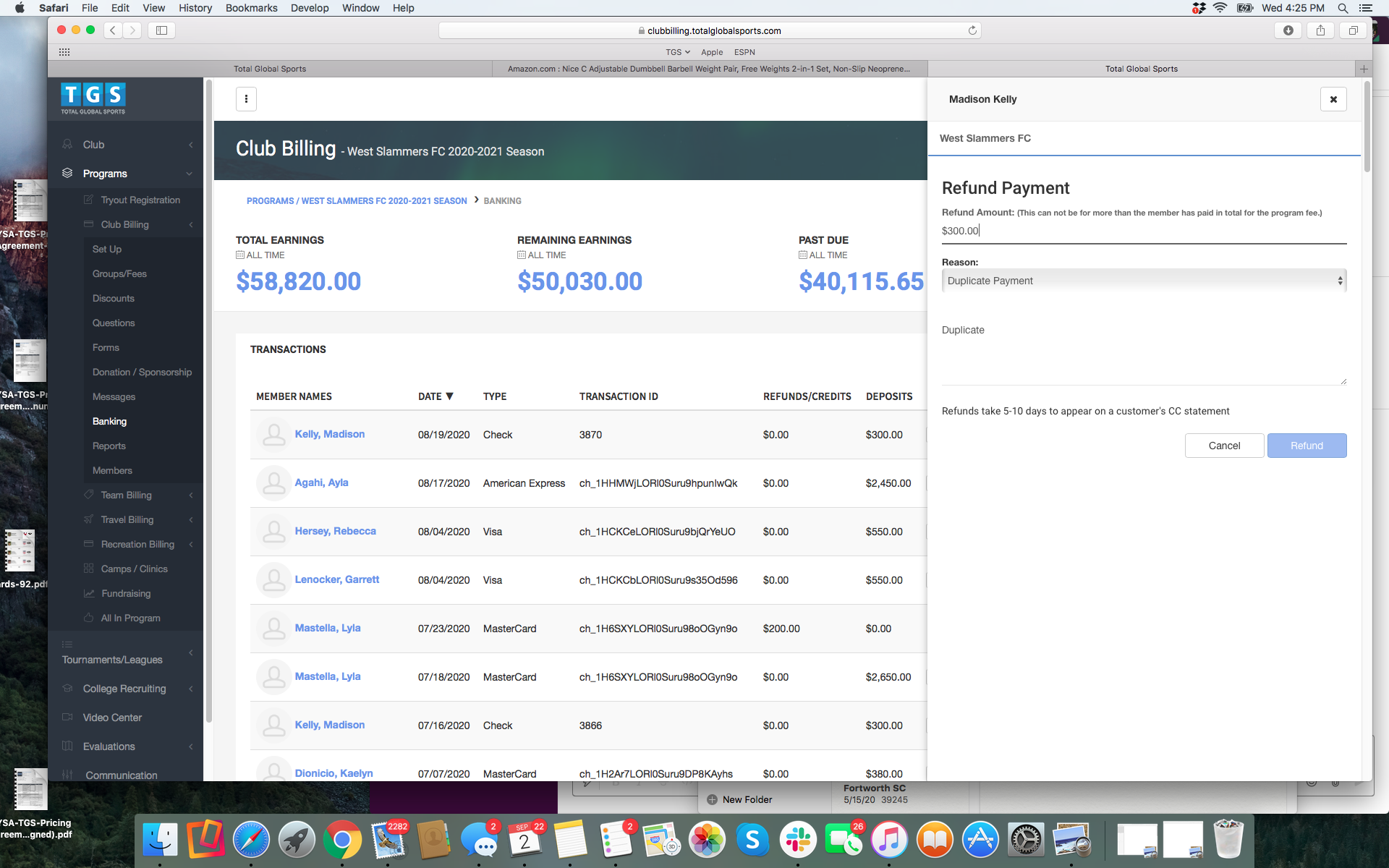
Task: Click the Safari share icon
Action: click(1320, 30)
